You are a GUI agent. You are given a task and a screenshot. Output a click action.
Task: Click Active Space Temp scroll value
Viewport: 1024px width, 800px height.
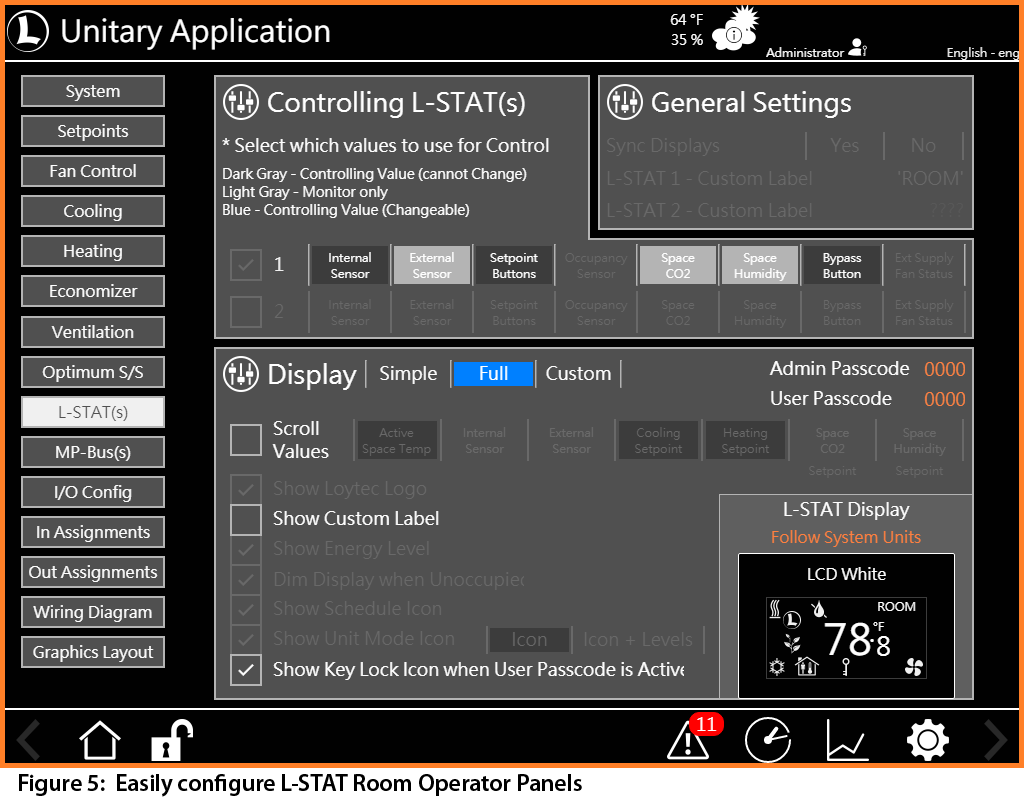396,441
